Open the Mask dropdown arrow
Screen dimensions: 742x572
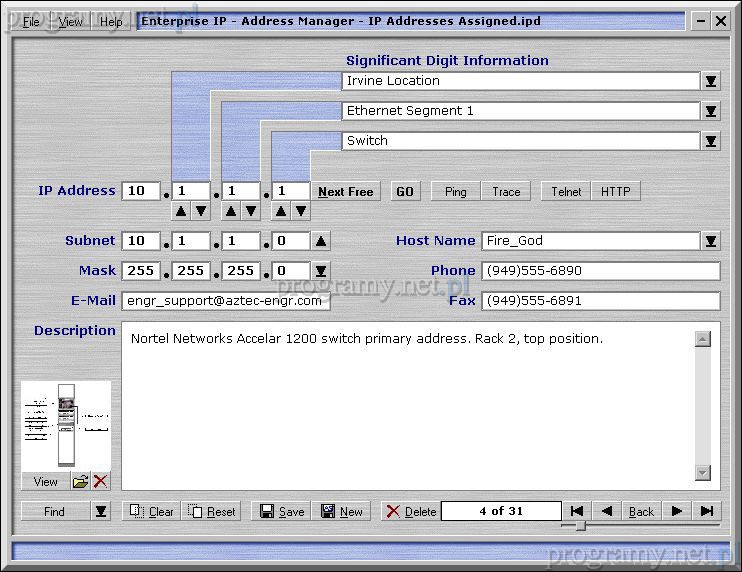pos(320,271)
